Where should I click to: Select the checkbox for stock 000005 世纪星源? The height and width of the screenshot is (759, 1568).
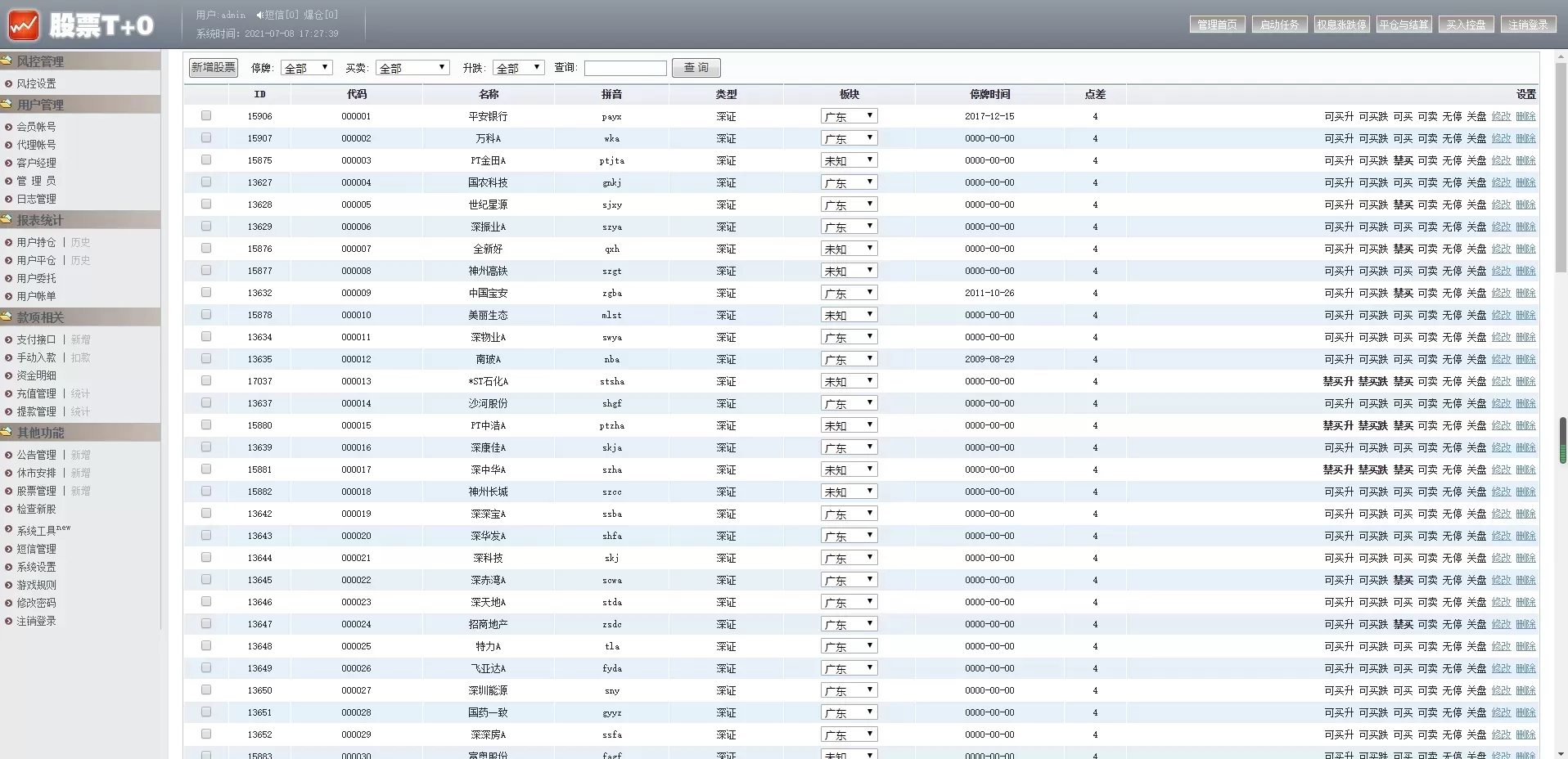tap(206, 204)
